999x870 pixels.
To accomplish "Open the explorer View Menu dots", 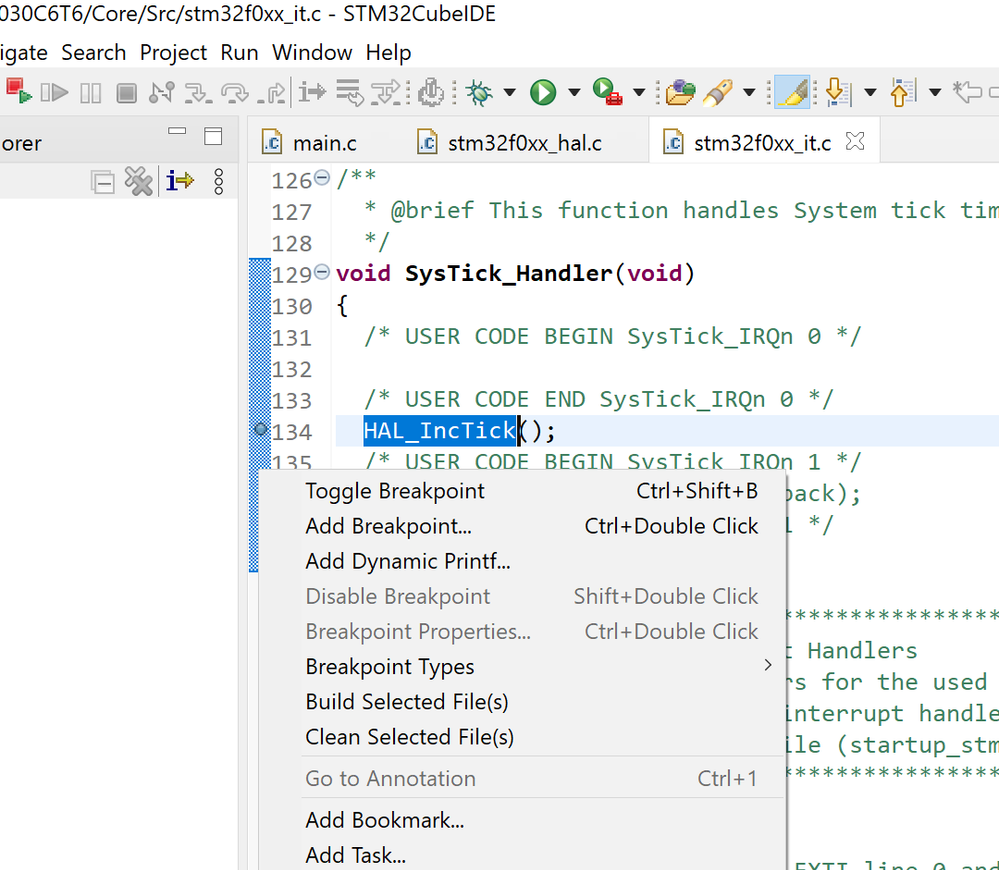I will pos(219,182).
